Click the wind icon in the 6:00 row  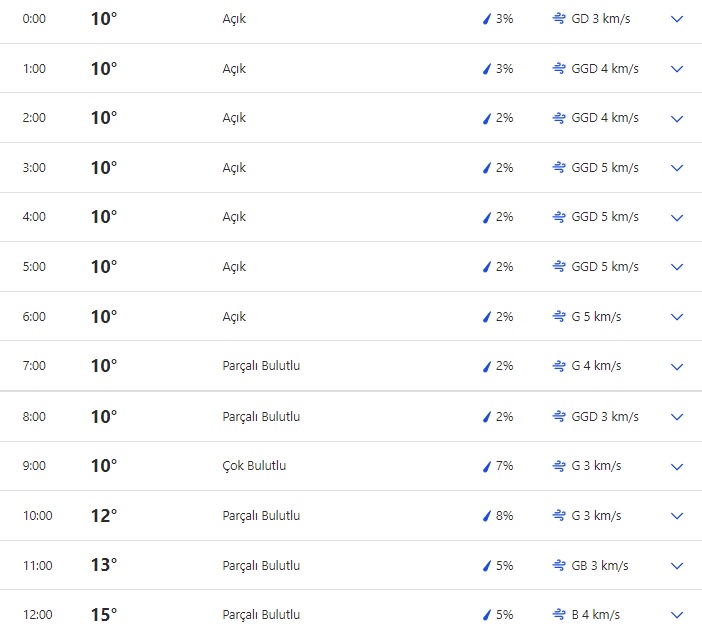click(559, 317)
